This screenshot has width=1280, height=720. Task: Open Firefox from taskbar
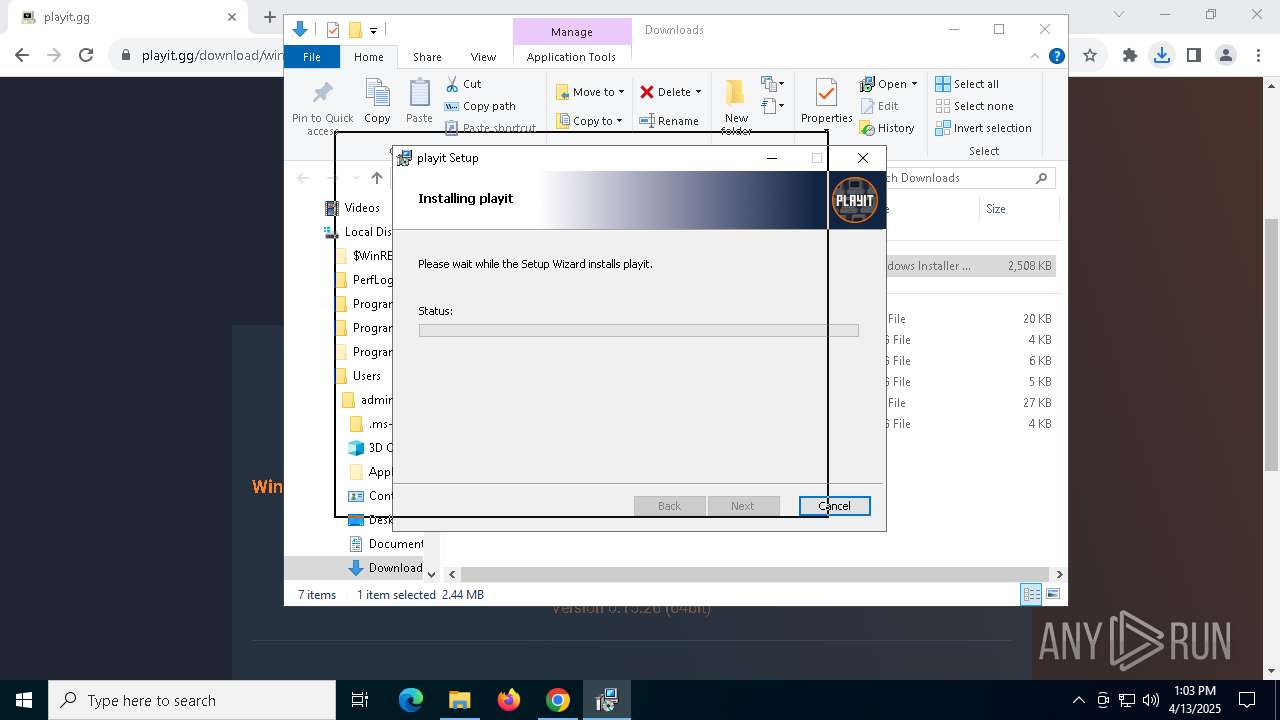(x=509, y=700)
